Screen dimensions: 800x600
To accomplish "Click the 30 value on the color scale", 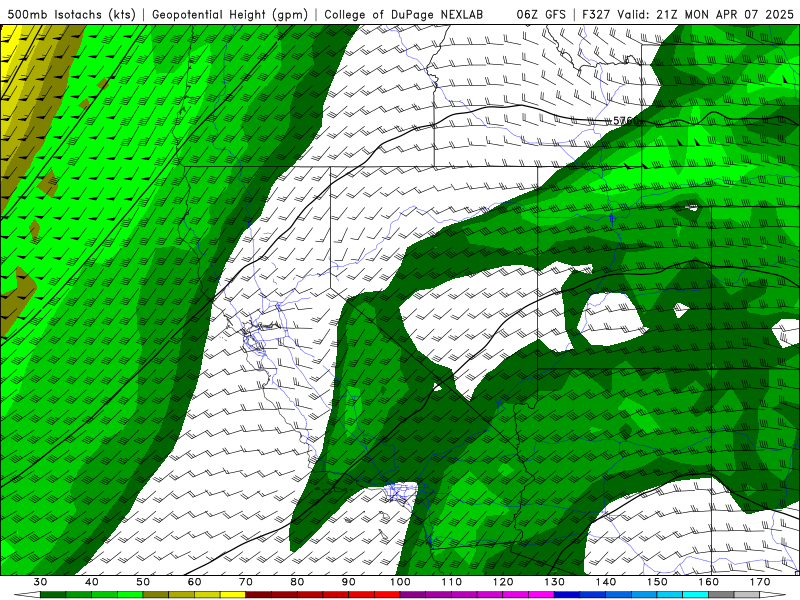I will coord(40,582).
